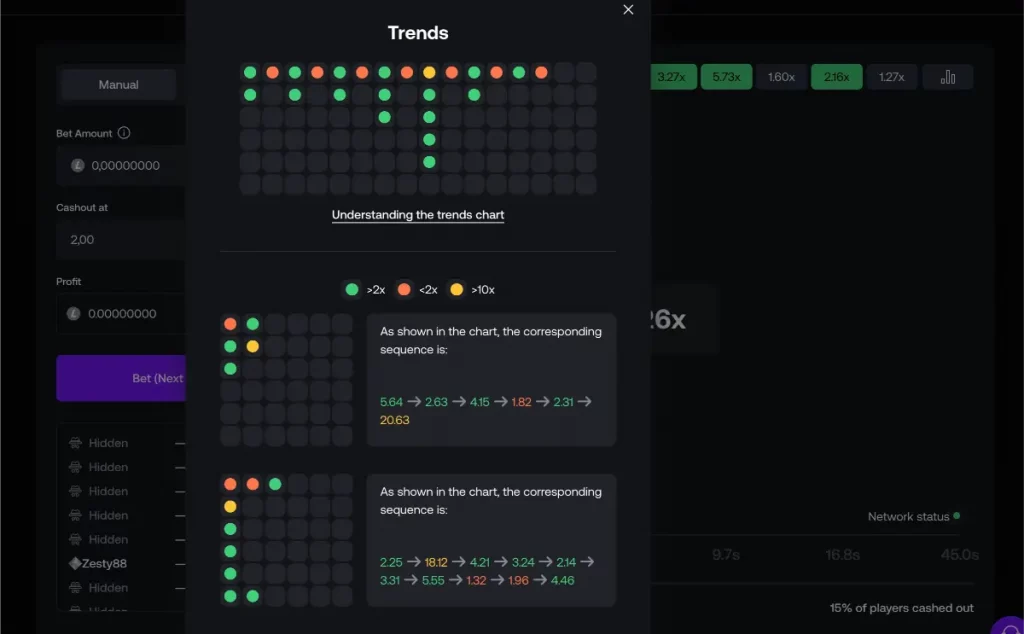Image resolution: width=1024 pixels, height=634 pixels.
Task: Click the coin icon in Bet Amount field
Action: click(78, 165)
